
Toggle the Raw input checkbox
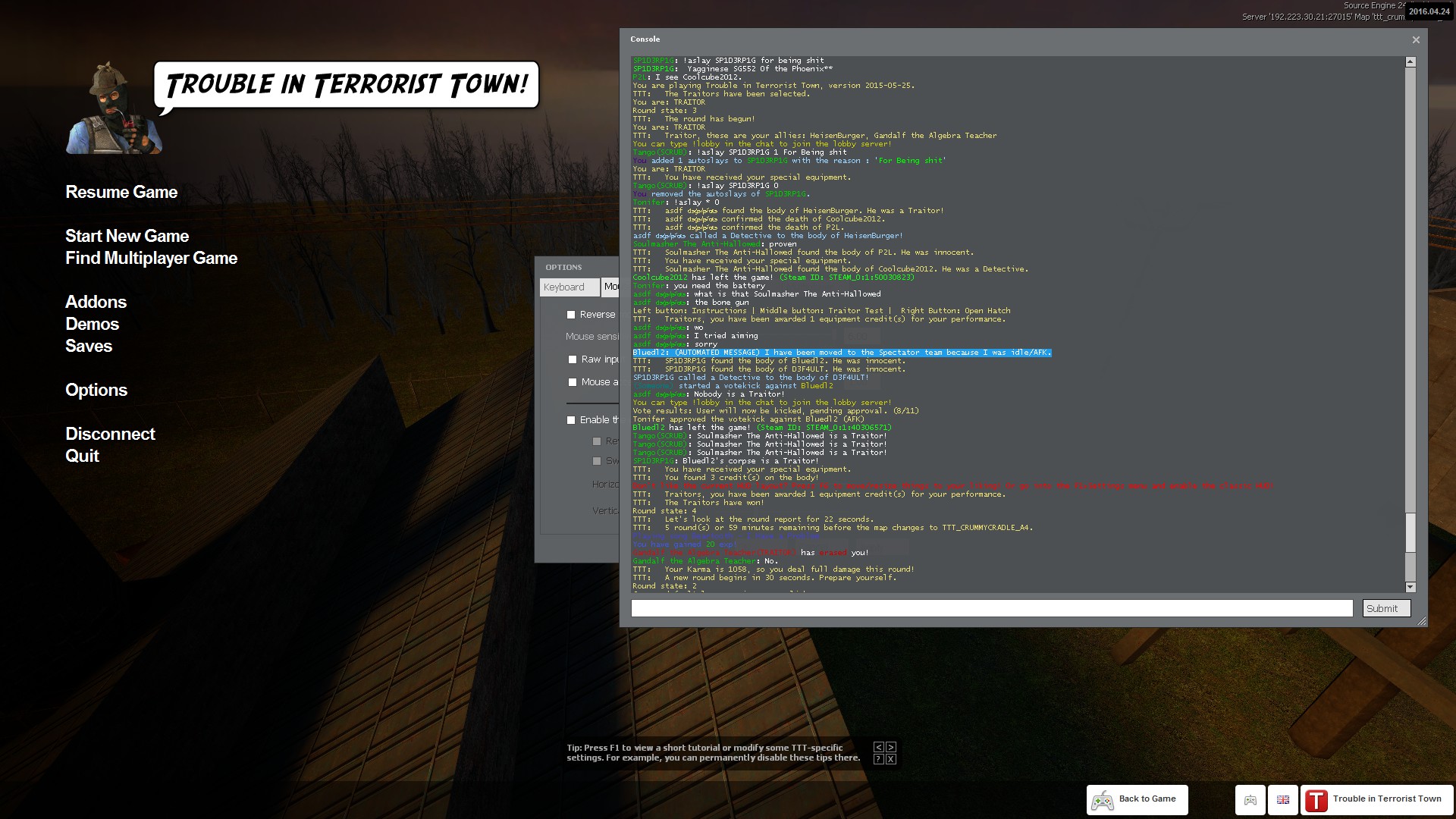click(573, 359)
